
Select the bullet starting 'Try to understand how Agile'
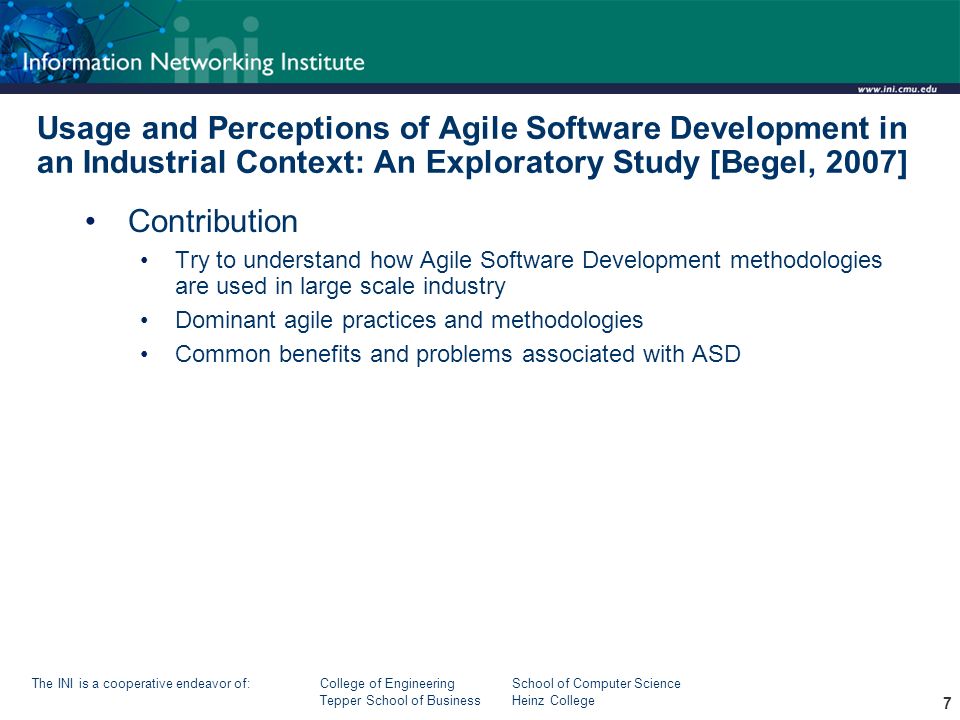[x=528, y=273]
